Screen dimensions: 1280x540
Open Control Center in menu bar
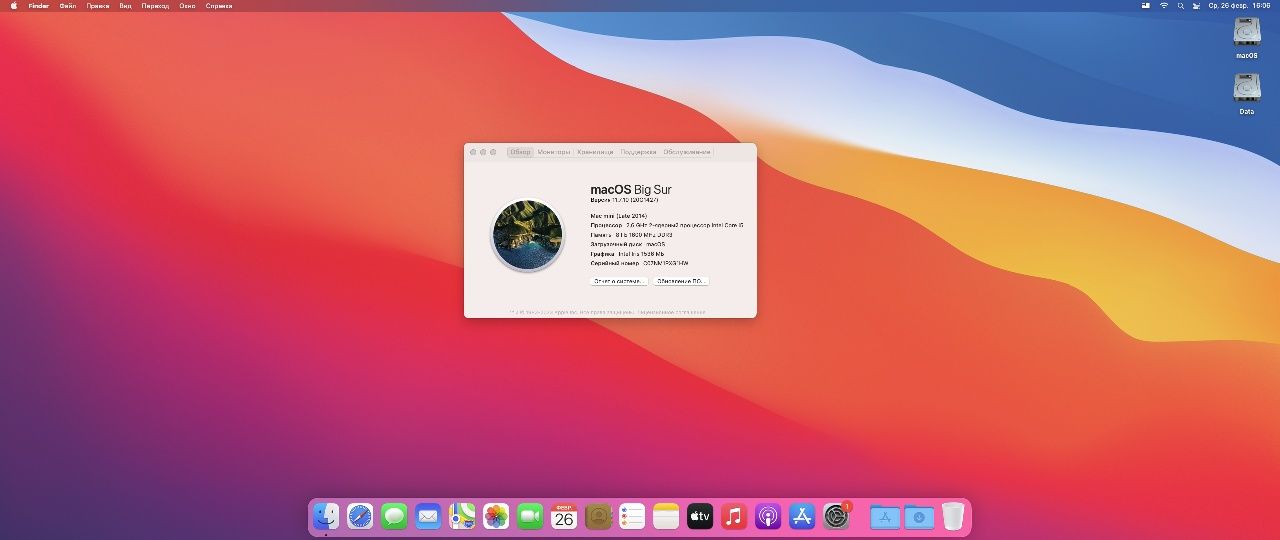(1198, 5)
